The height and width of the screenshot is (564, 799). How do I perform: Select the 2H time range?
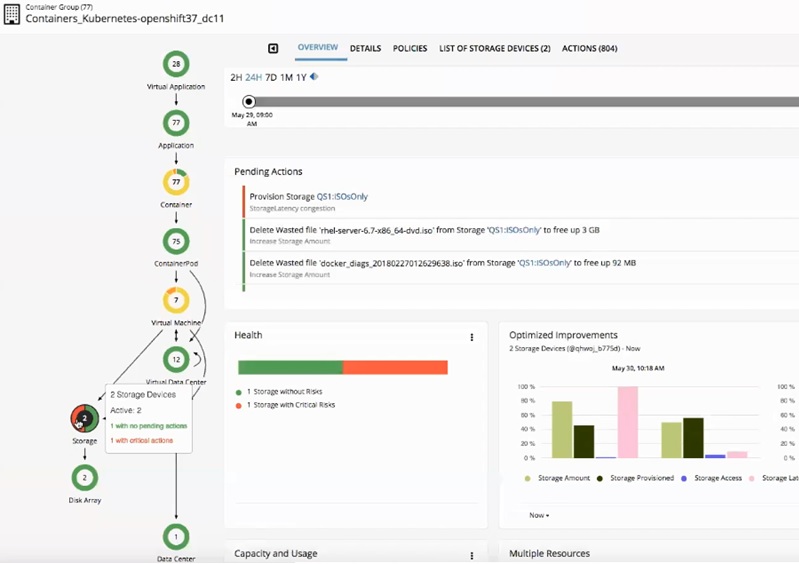(x=236, y=77)
